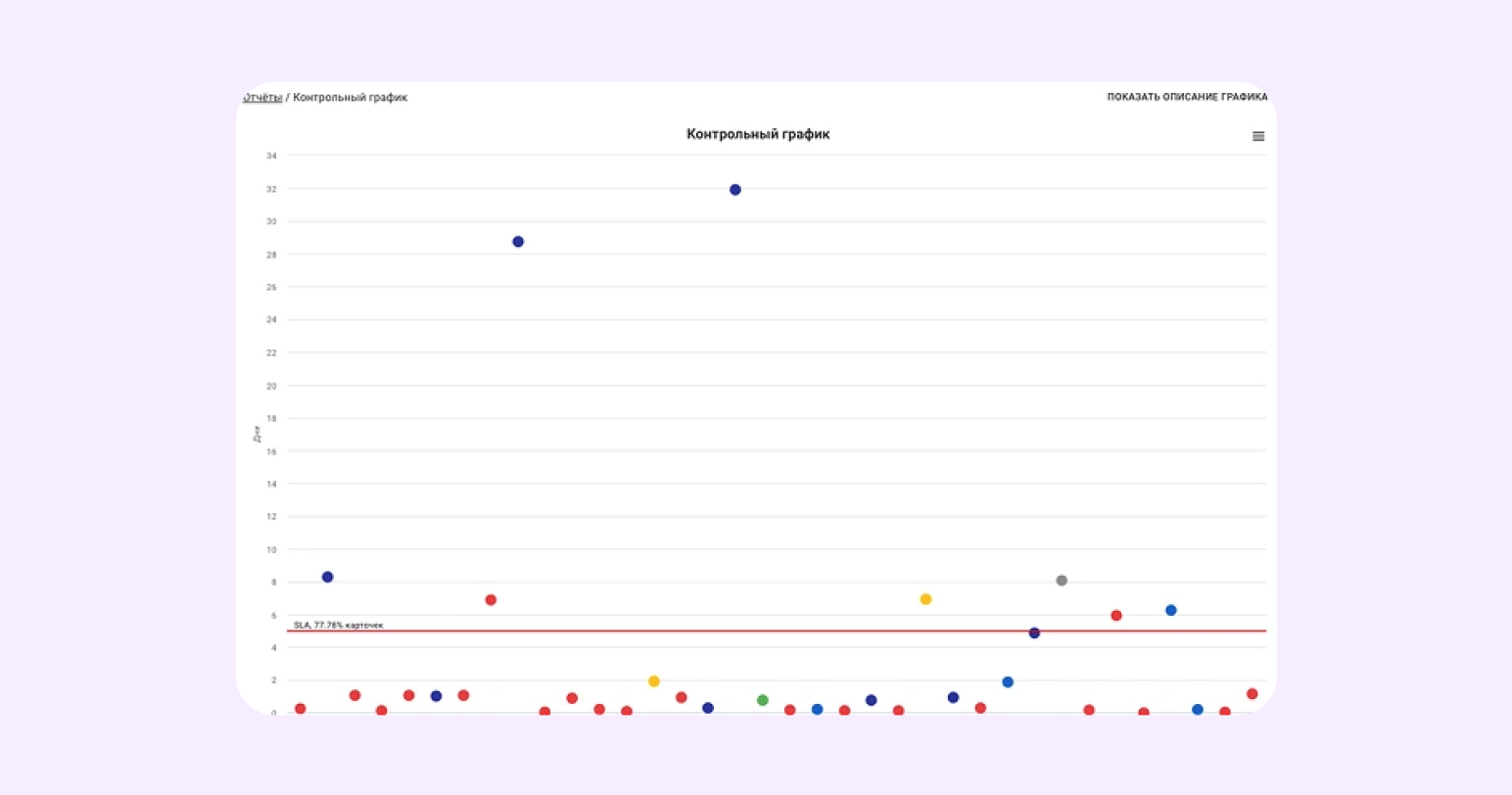The height and width of the screenshot is (795, 1512).
Task: Click the Контрольный график chart title
Action: pos(758,134)
